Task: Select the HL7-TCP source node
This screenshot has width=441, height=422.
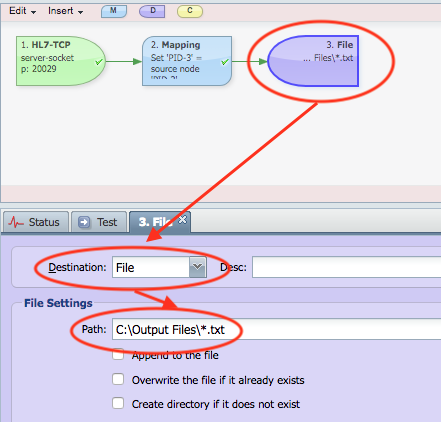Action: (61, 61)
